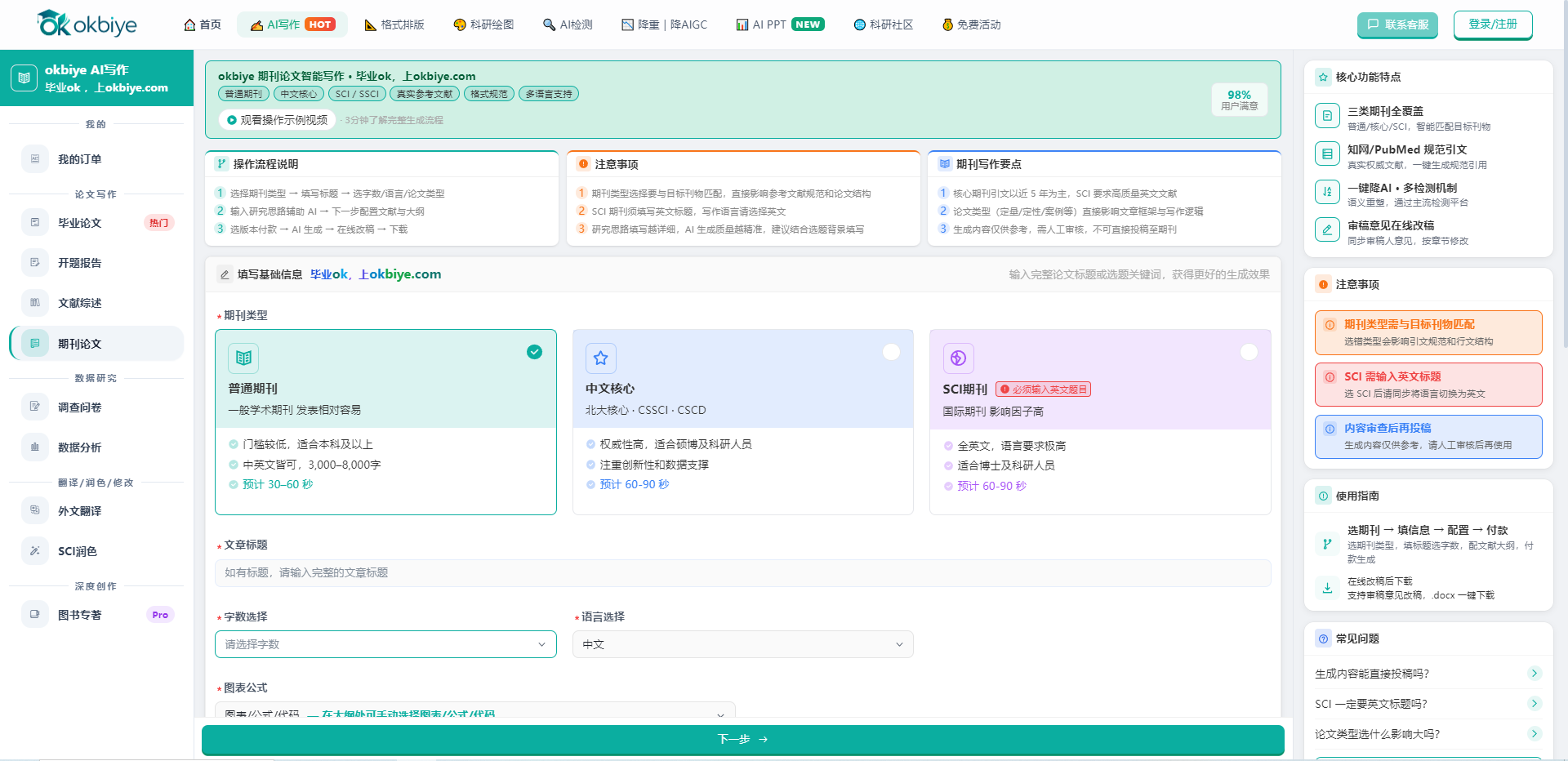Click the play icon on 观看操作示例视频
This screenshot has width=1568, height=761.
coord(232,120)
